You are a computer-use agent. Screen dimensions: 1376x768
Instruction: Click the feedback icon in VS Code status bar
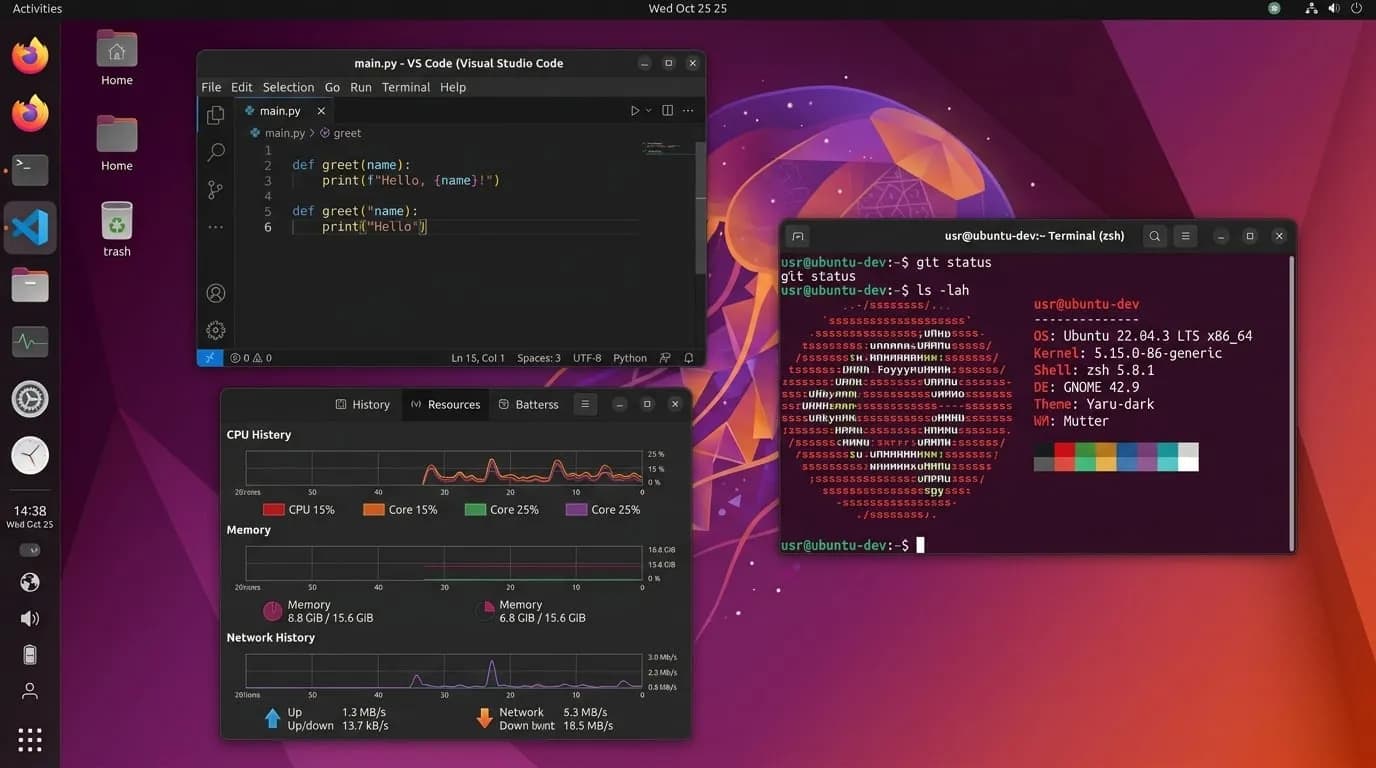[x=665, y=358]
